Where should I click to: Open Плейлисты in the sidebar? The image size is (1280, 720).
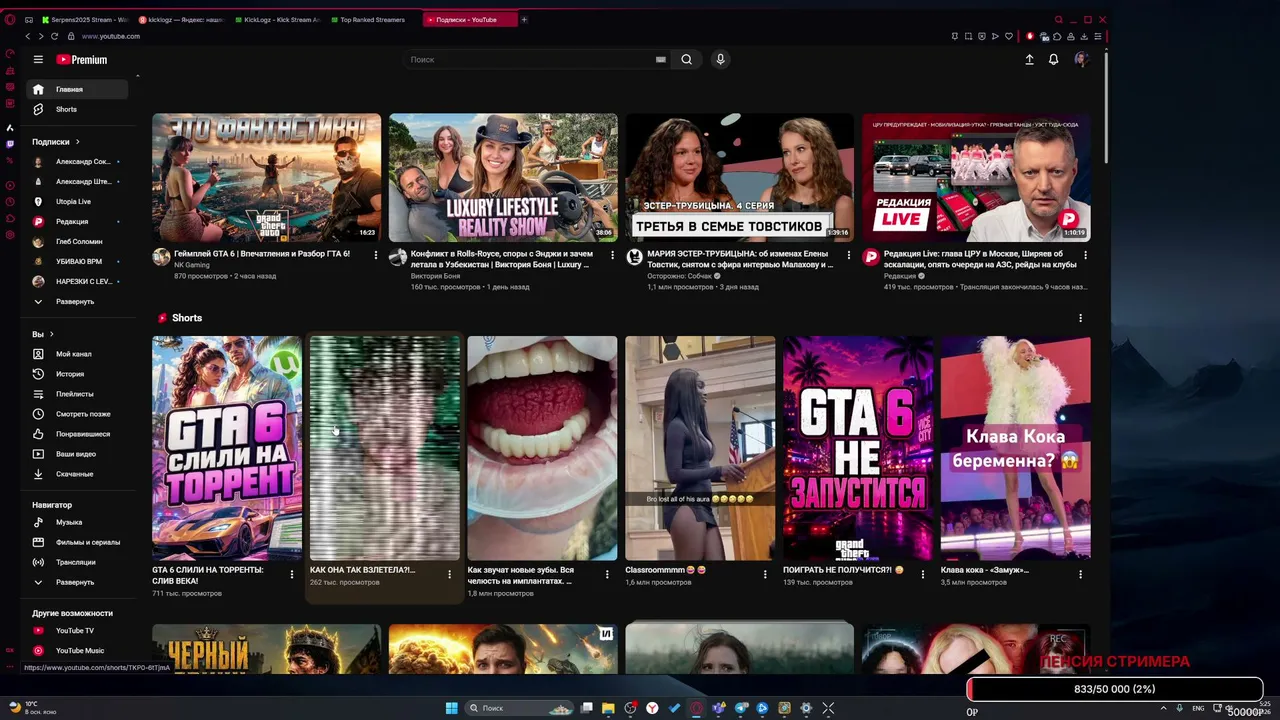[77, 394]
